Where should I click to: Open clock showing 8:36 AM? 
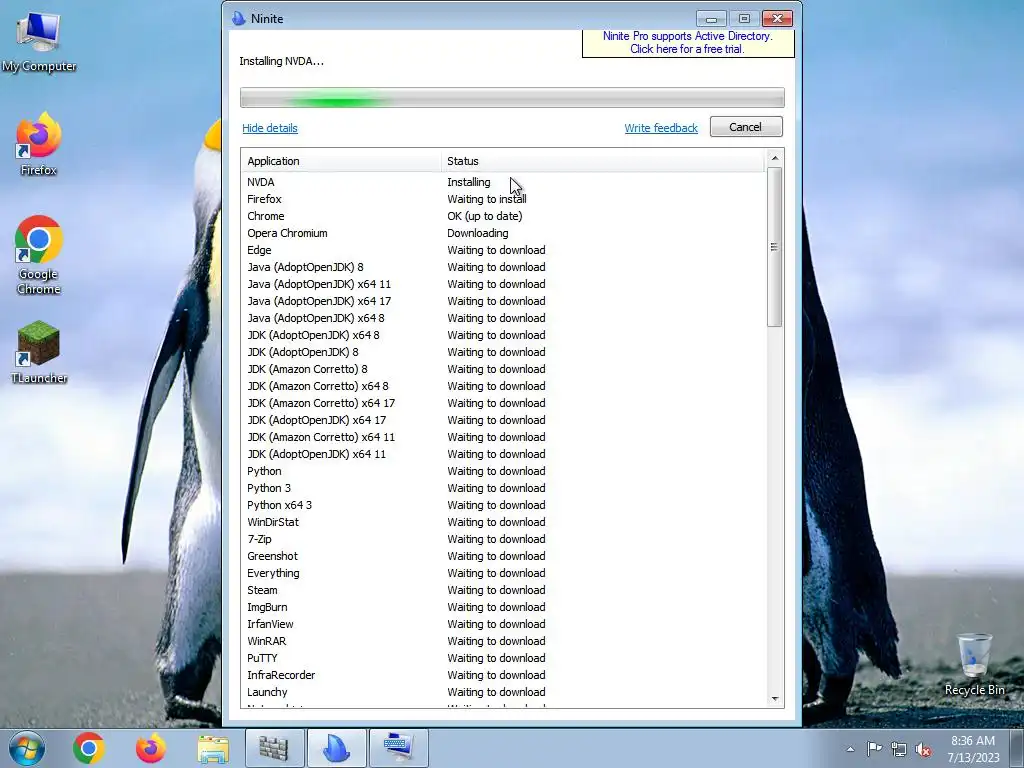973,748
